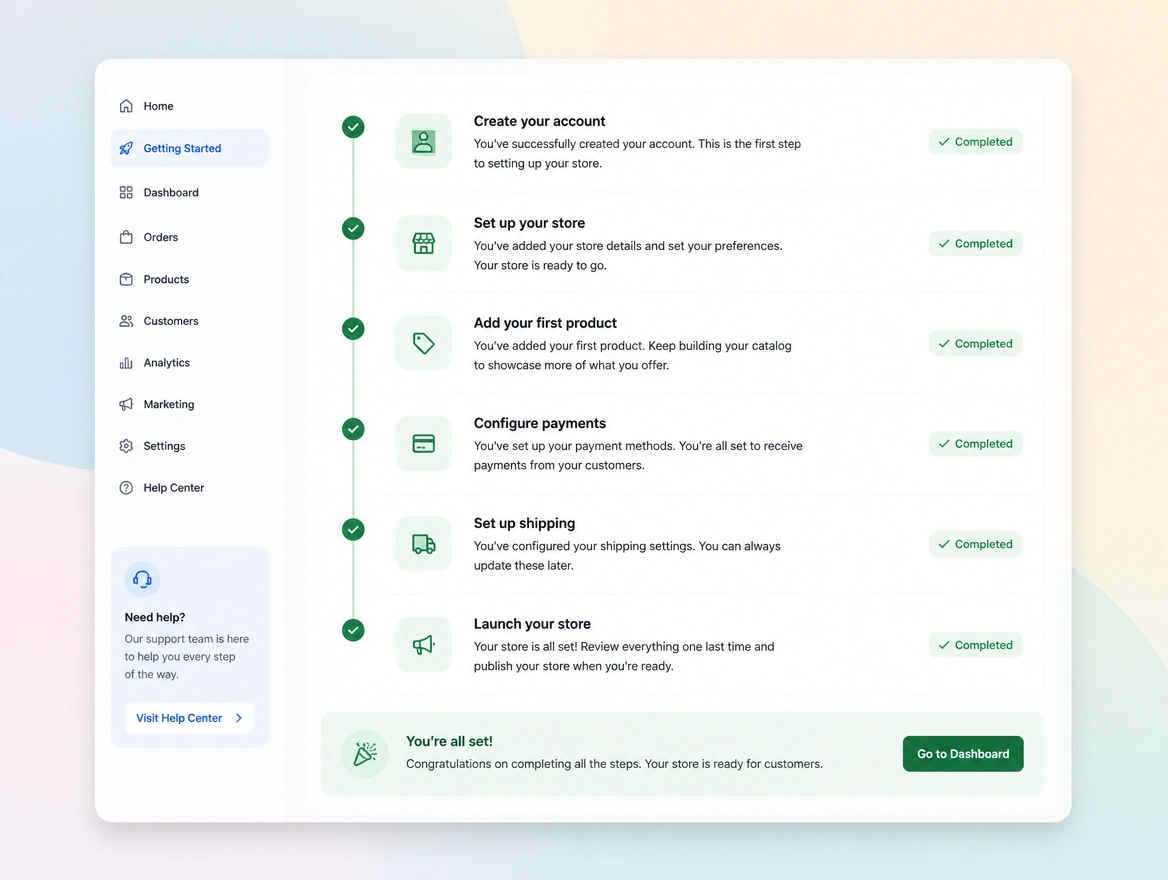Click the Add your first product tag icon

423,344
